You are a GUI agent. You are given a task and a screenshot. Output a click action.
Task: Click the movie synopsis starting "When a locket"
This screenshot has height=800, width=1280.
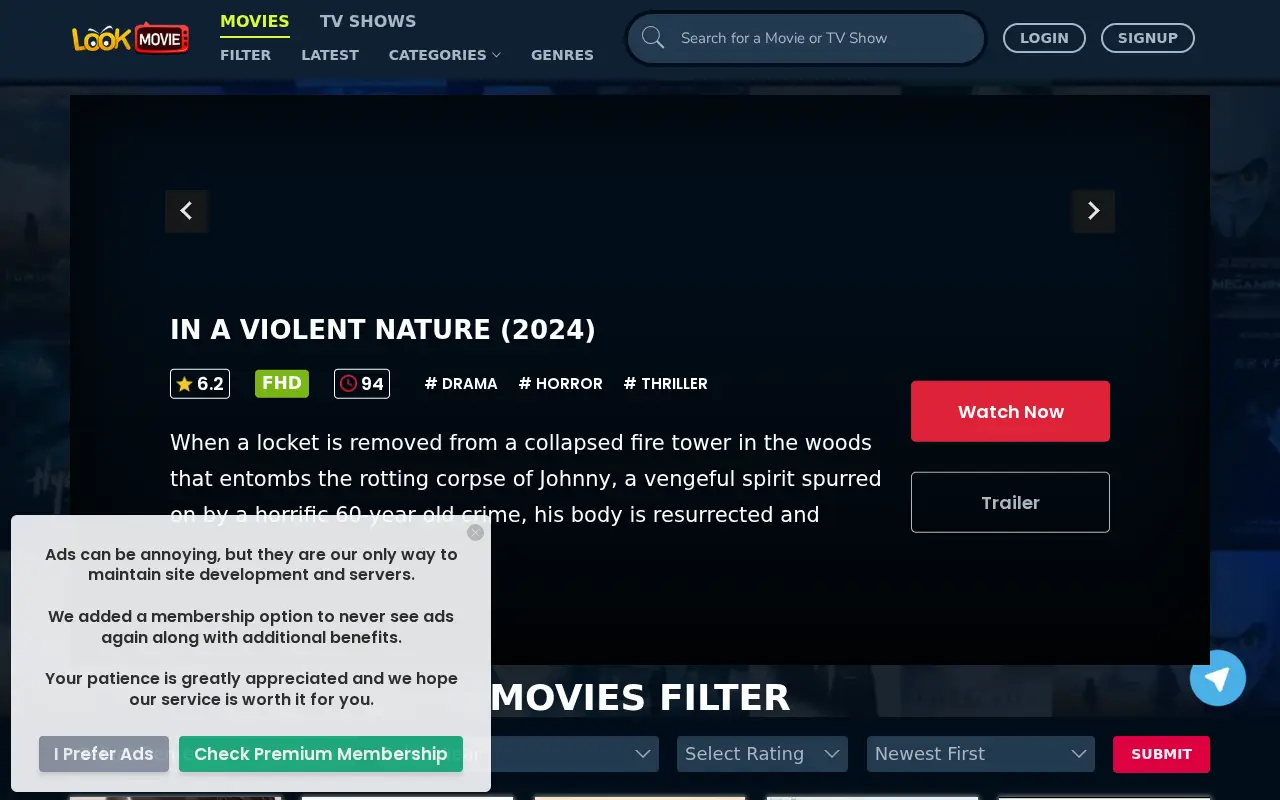coord(526,479)
